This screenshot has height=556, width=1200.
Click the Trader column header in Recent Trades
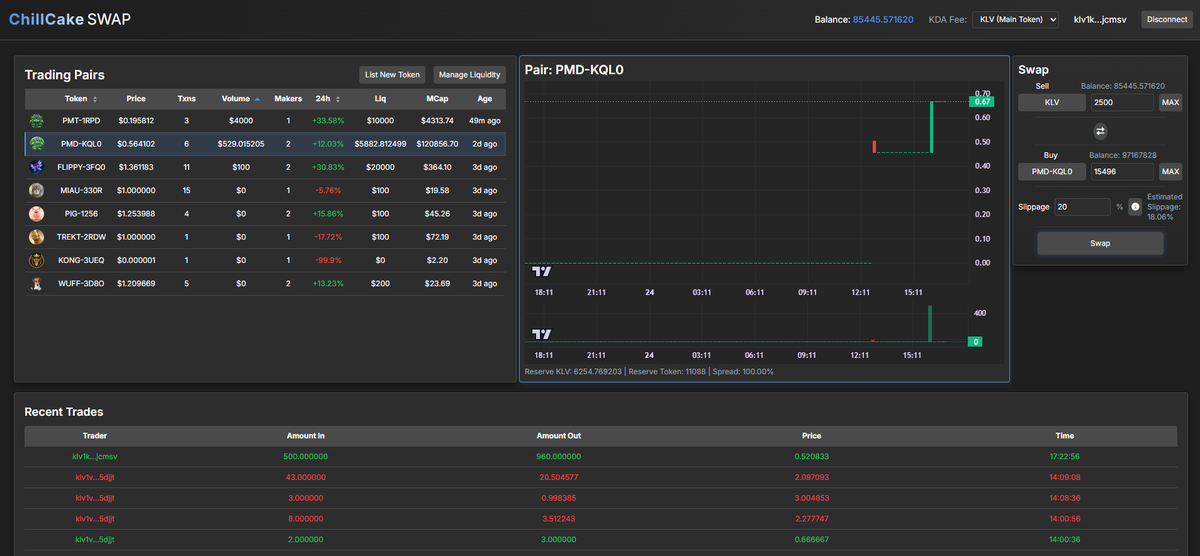[95, 436]
